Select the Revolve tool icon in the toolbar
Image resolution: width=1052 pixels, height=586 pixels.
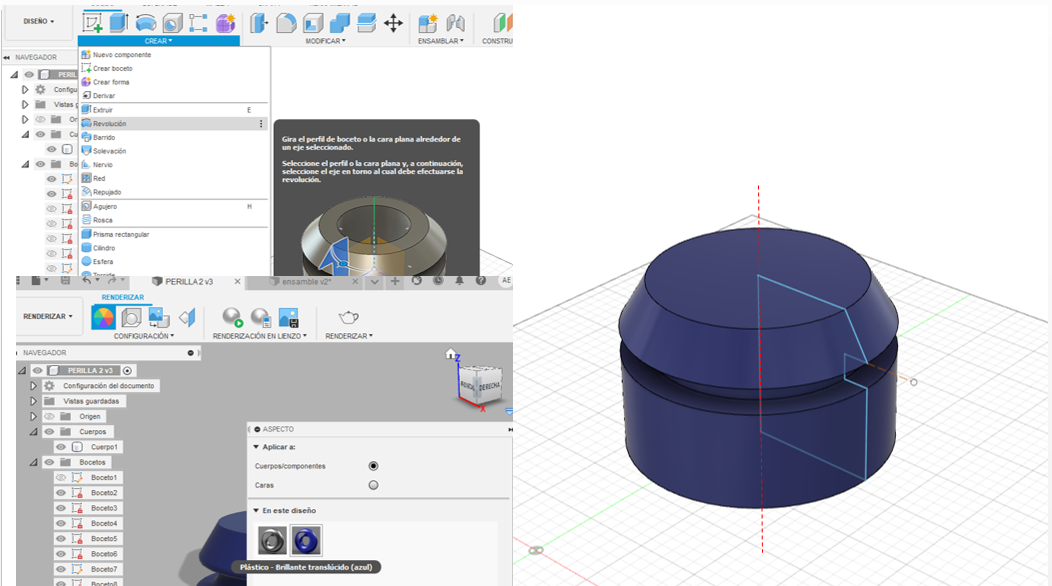tap(146, 23)
